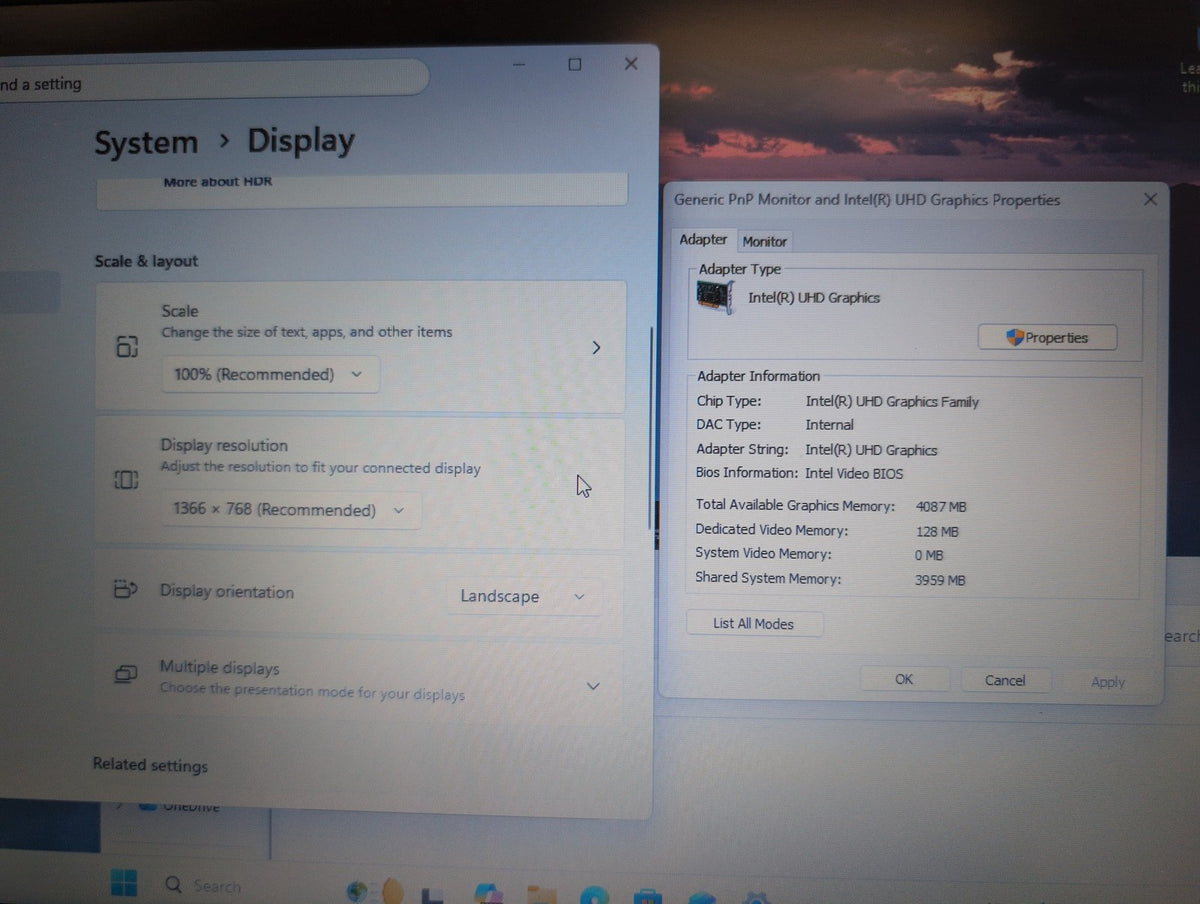Image resolution: width=1200 pixels, height=904 pixels.
Task: Open custom scaling via Scale chevron
Action: [x=596, y=348]
